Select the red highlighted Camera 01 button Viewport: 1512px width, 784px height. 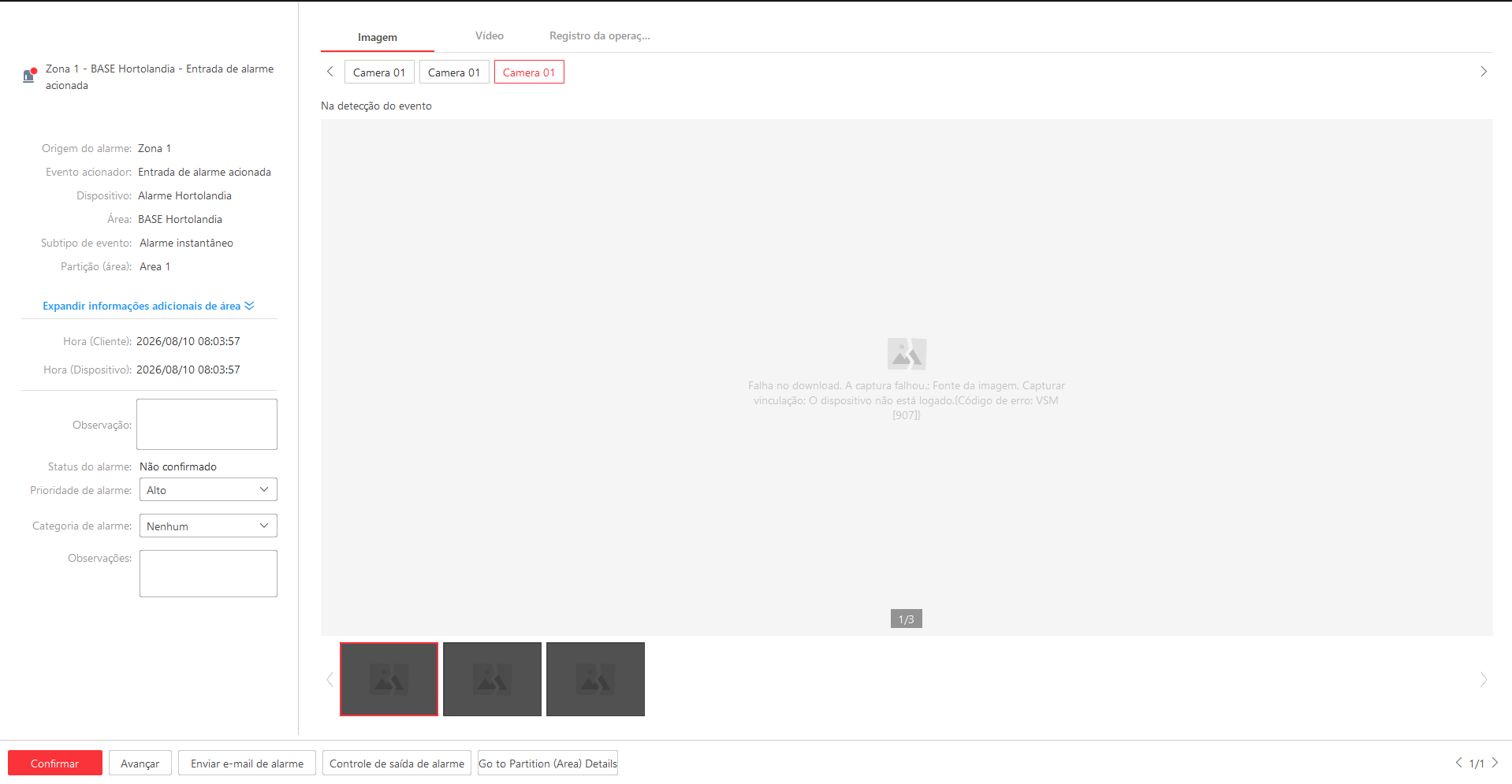pyautogui.click(x=529, y=72)
